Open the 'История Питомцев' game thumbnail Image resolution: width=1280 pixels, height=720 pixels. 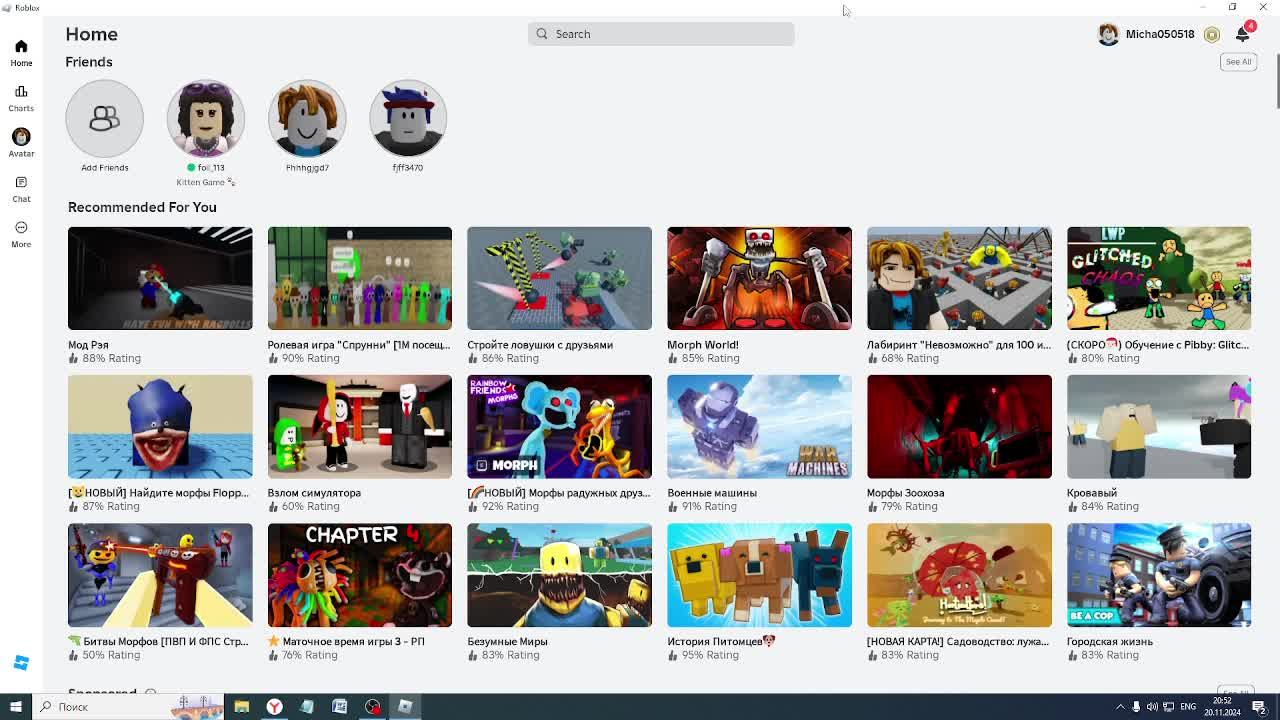pos(759,575)
